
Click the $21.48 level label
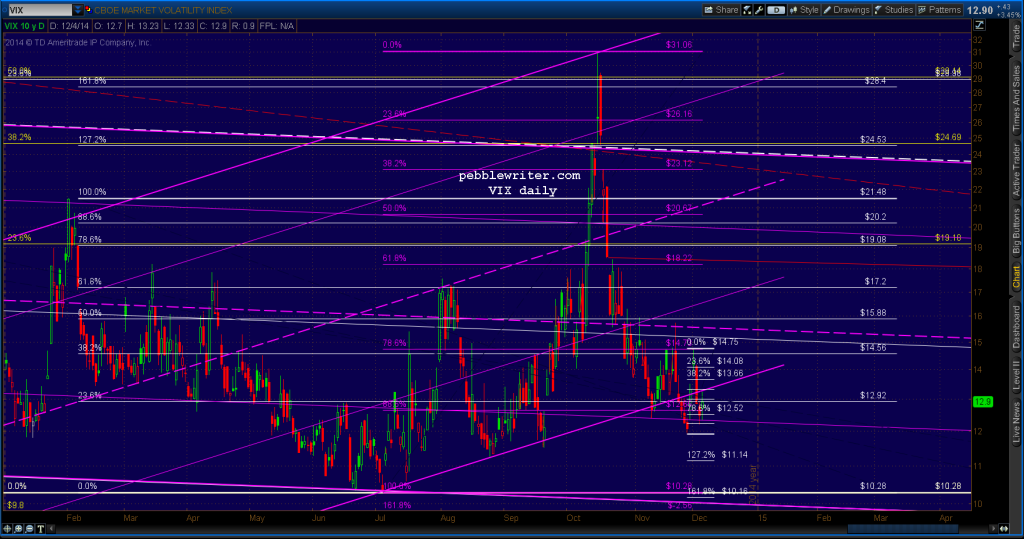(x=873, y=192)
